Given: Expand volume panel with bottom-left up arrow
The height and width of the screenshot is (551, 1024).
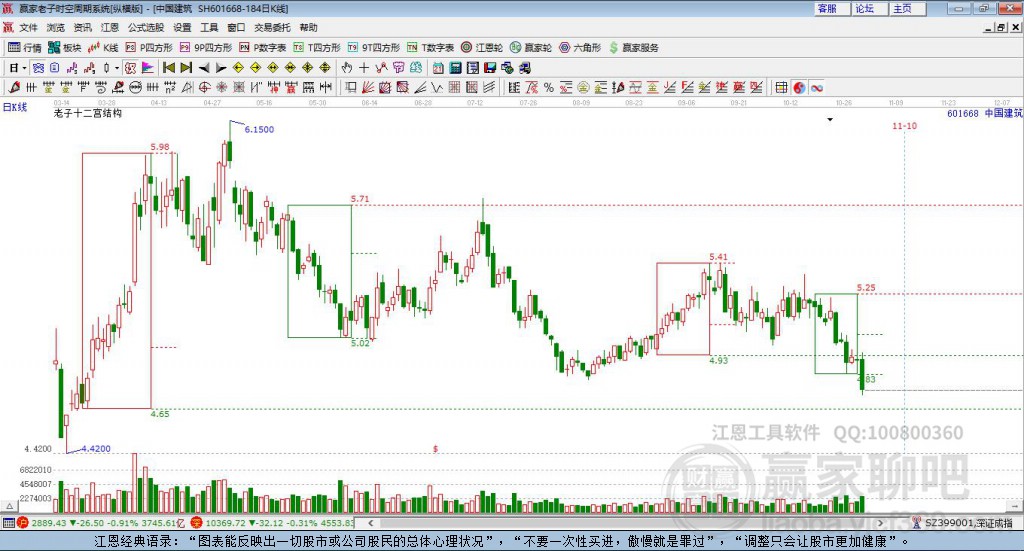Looking at the screenshot, I should (9, 506).
